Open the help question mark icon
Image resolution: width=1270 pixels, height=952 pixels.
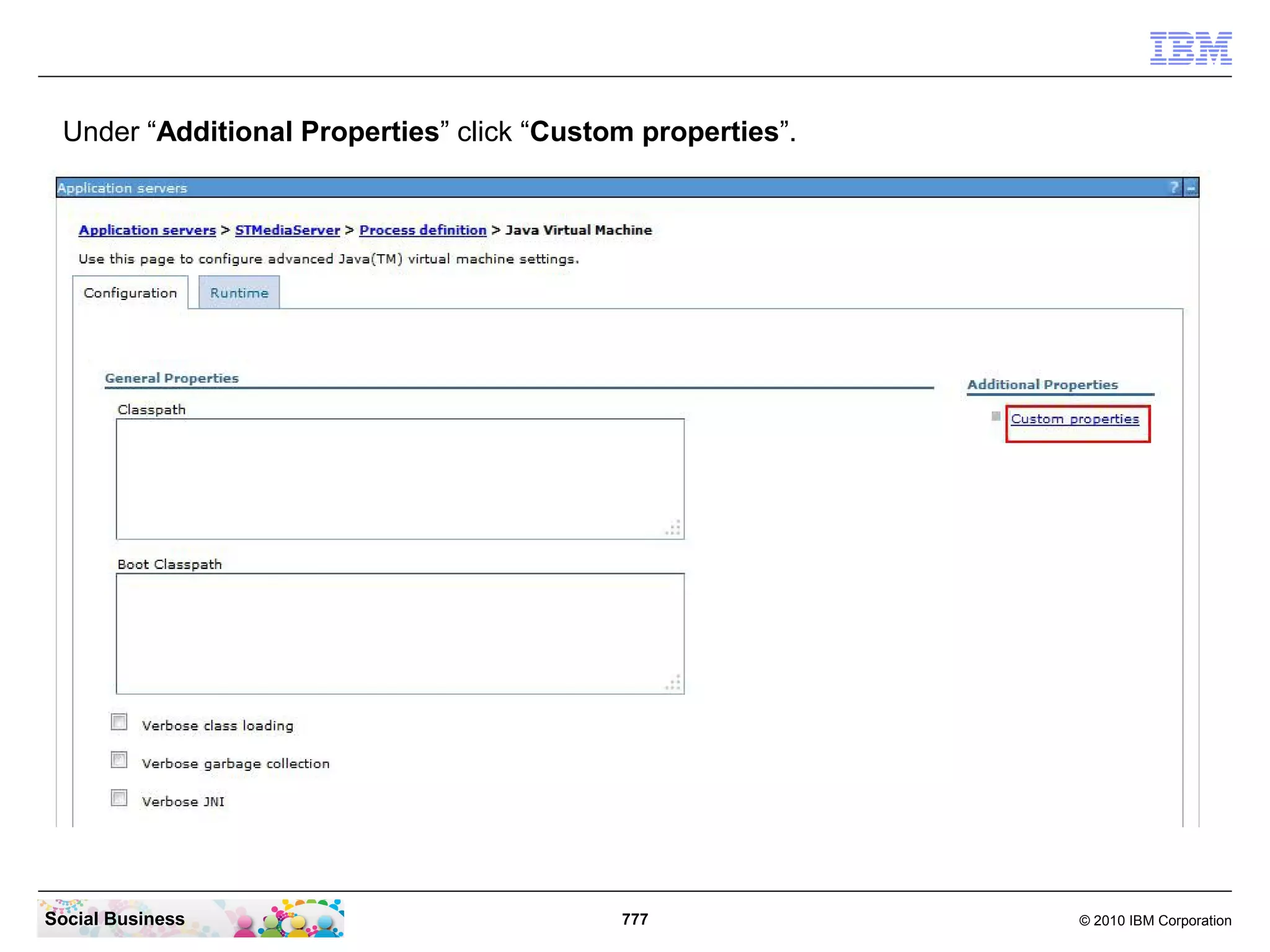[1174, 188]
